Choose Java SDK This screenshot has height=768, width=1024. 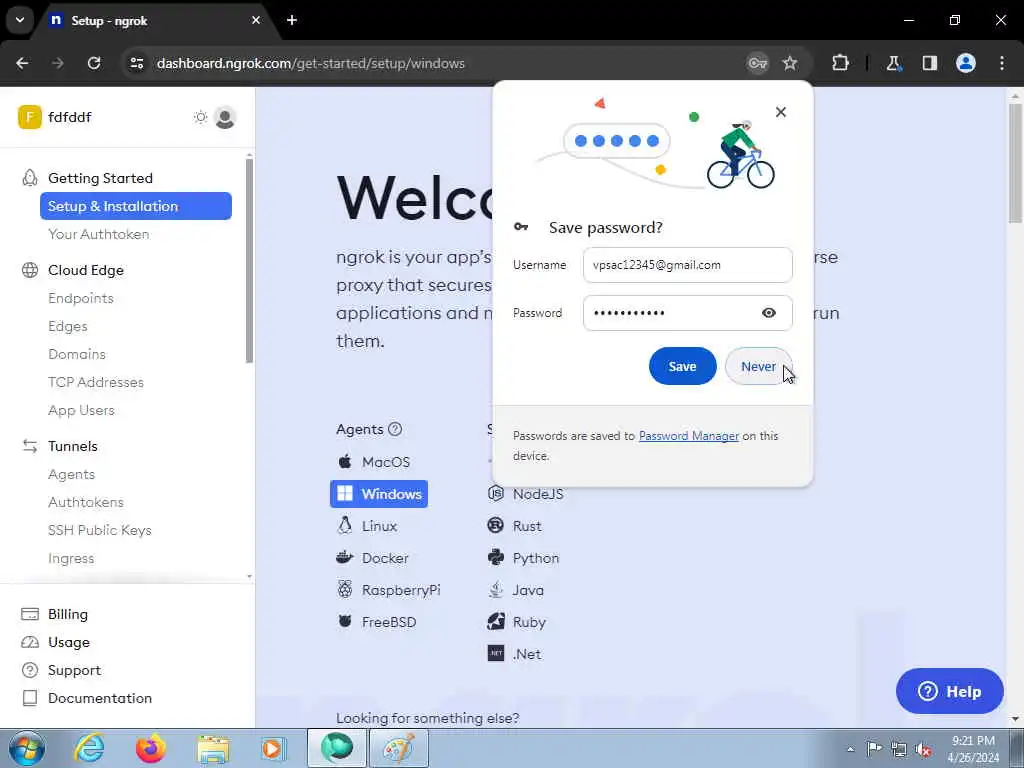tap(517, 590)
